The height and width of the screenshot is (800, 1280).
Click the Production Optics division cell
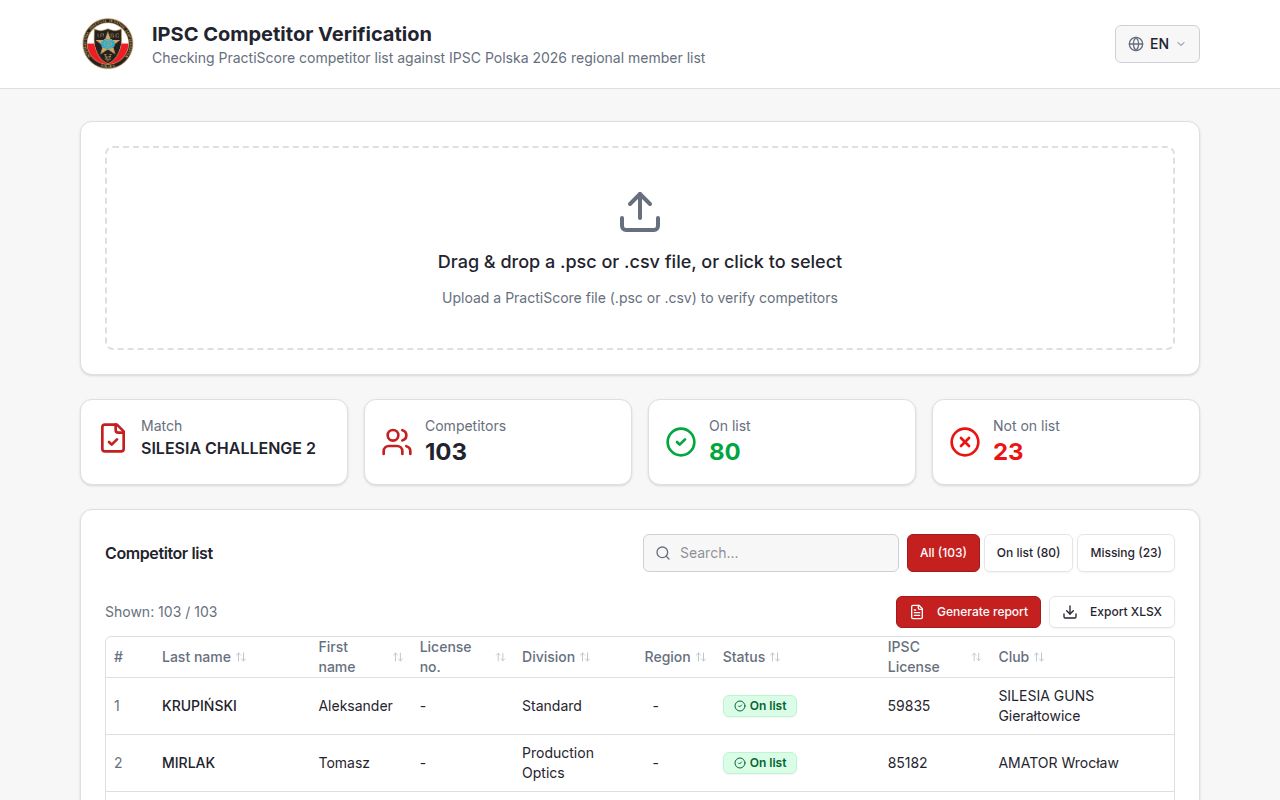(x=558, y=763)
